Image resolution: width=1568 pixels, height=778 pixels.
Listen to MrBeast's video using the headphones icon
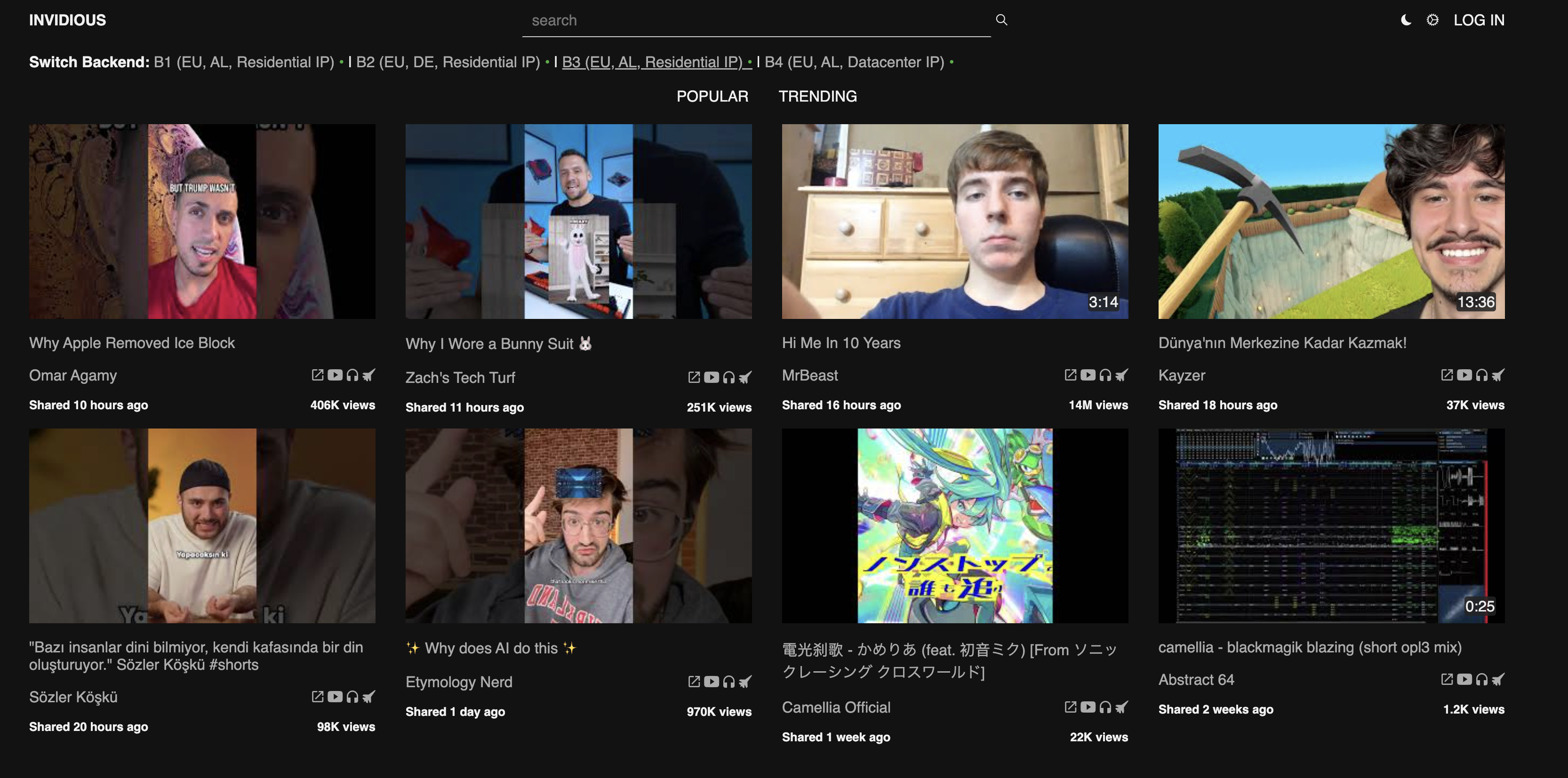[1105, 375]
